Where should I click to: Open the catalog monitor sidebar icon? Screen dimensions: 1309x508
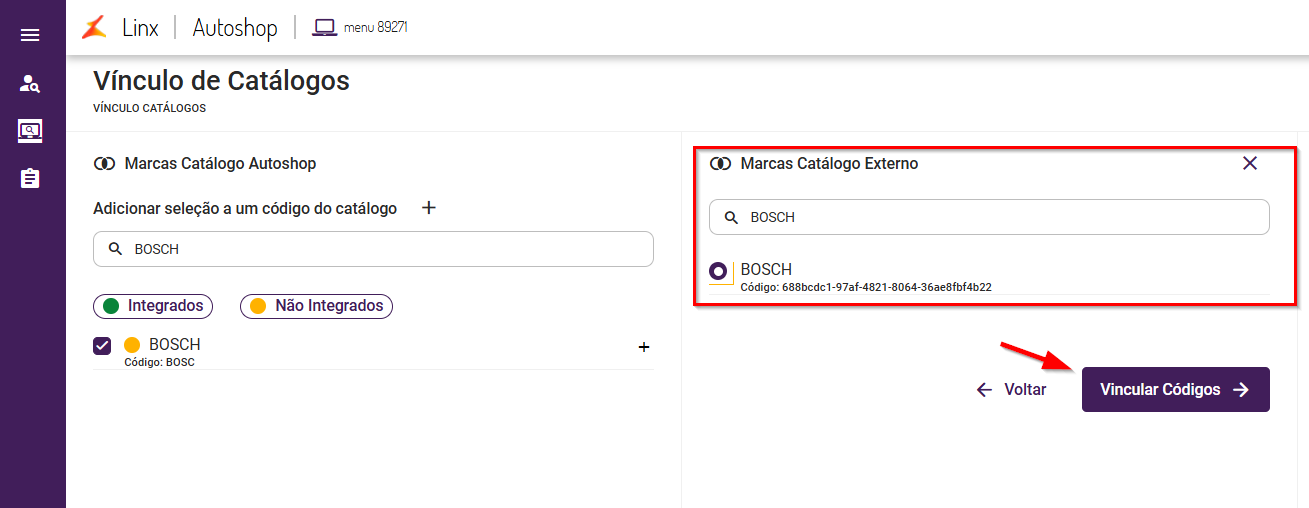(x=30, y=131)
